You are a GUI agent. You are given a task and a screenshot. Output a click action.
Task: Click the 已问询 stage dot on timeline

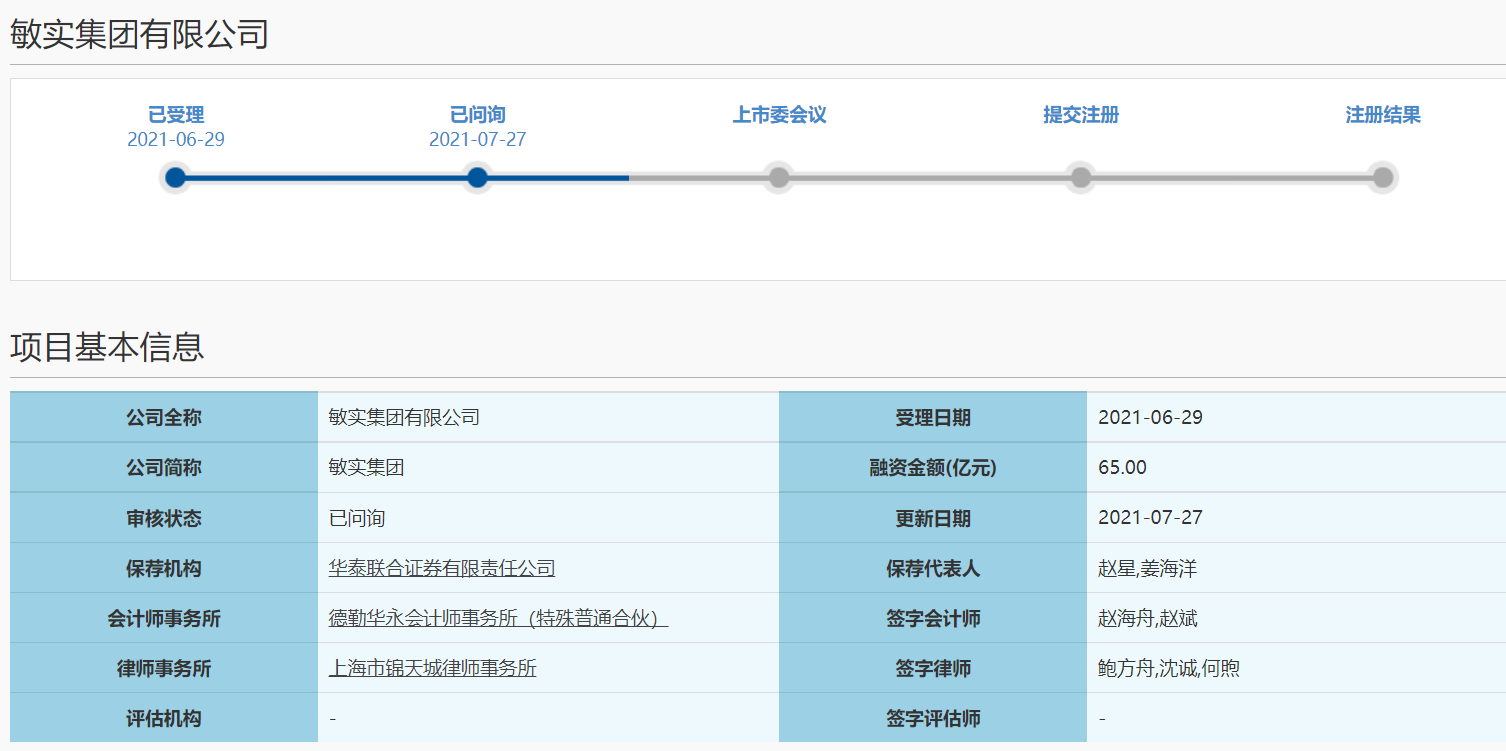[x=478, y=178]
